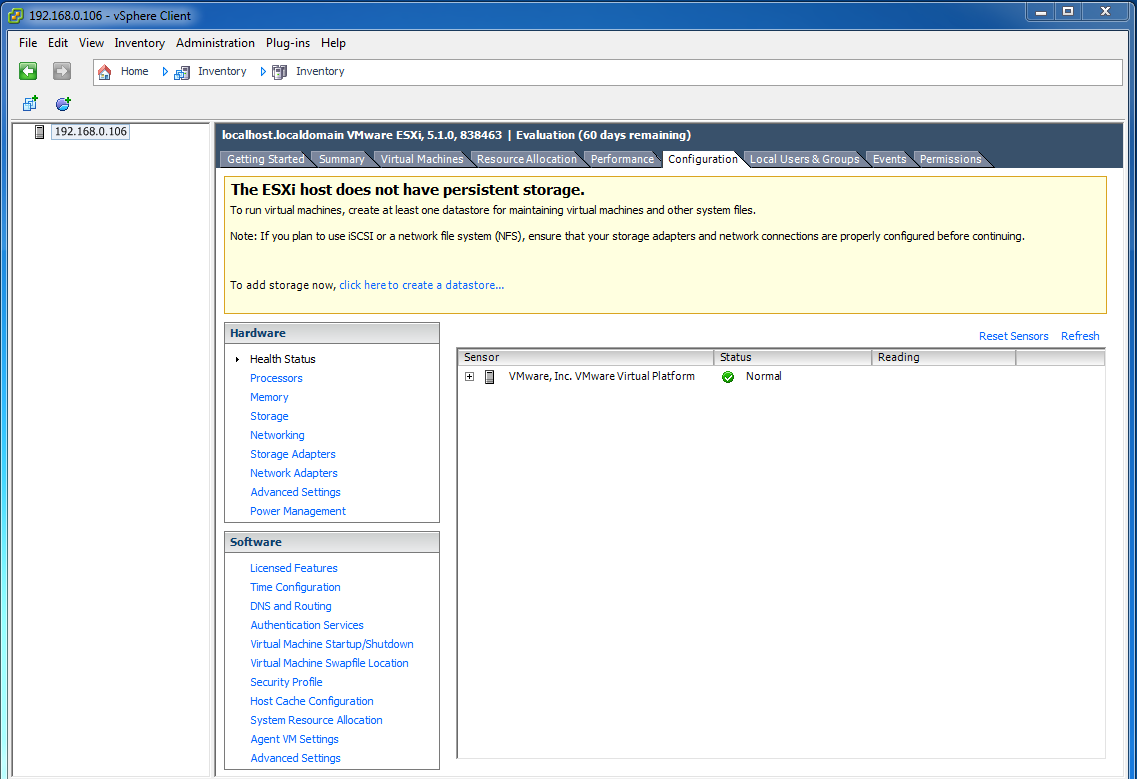Viewport: 1137px width, 779px height.
Task: Click the vSphere Client title bar icon
Action: click(15, 15)
